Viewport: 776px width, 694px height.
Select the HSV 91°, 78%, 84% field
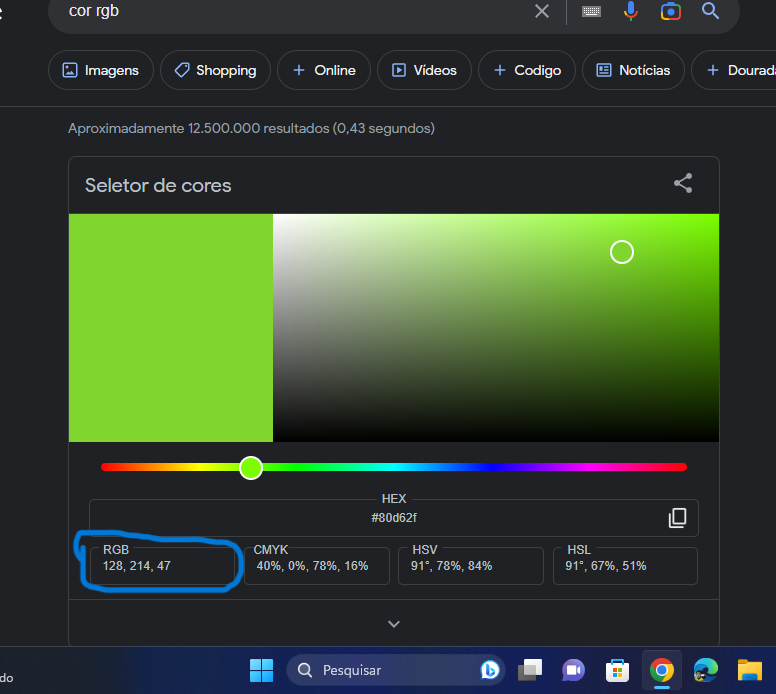click(x=471, y=566)
